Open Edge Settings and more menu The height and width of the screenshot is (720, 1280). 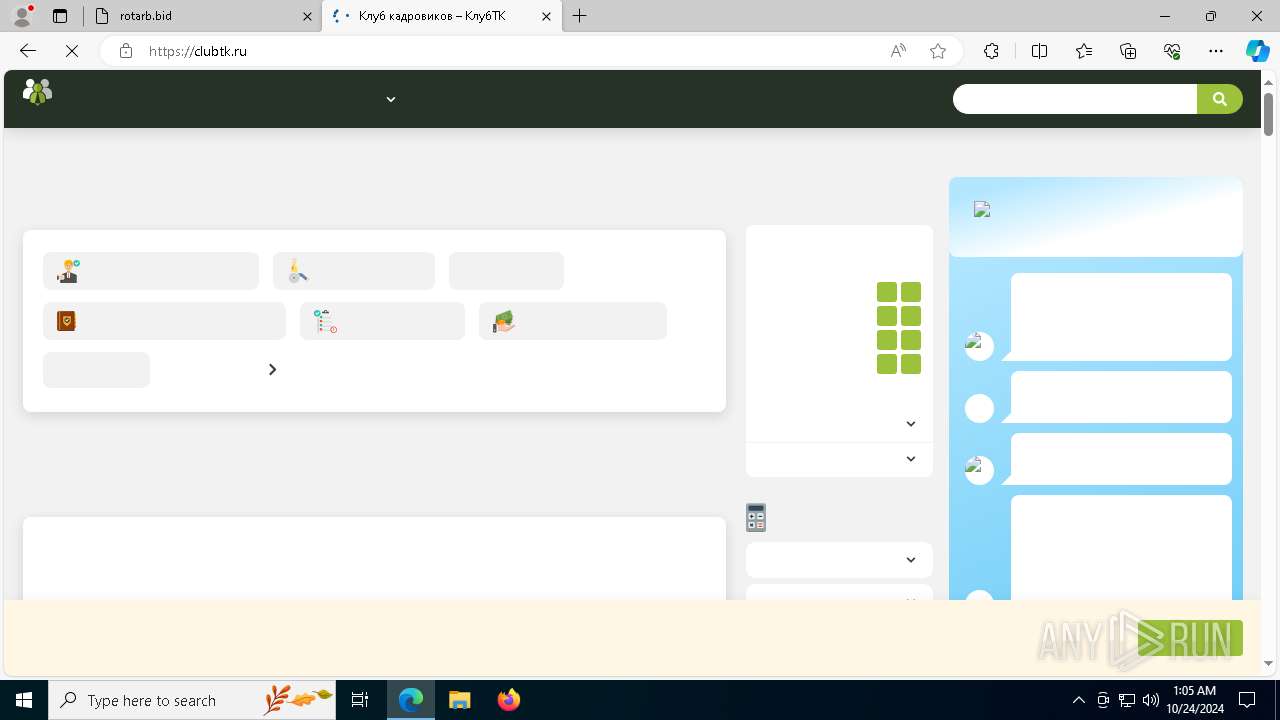[x=1216, y=51]
